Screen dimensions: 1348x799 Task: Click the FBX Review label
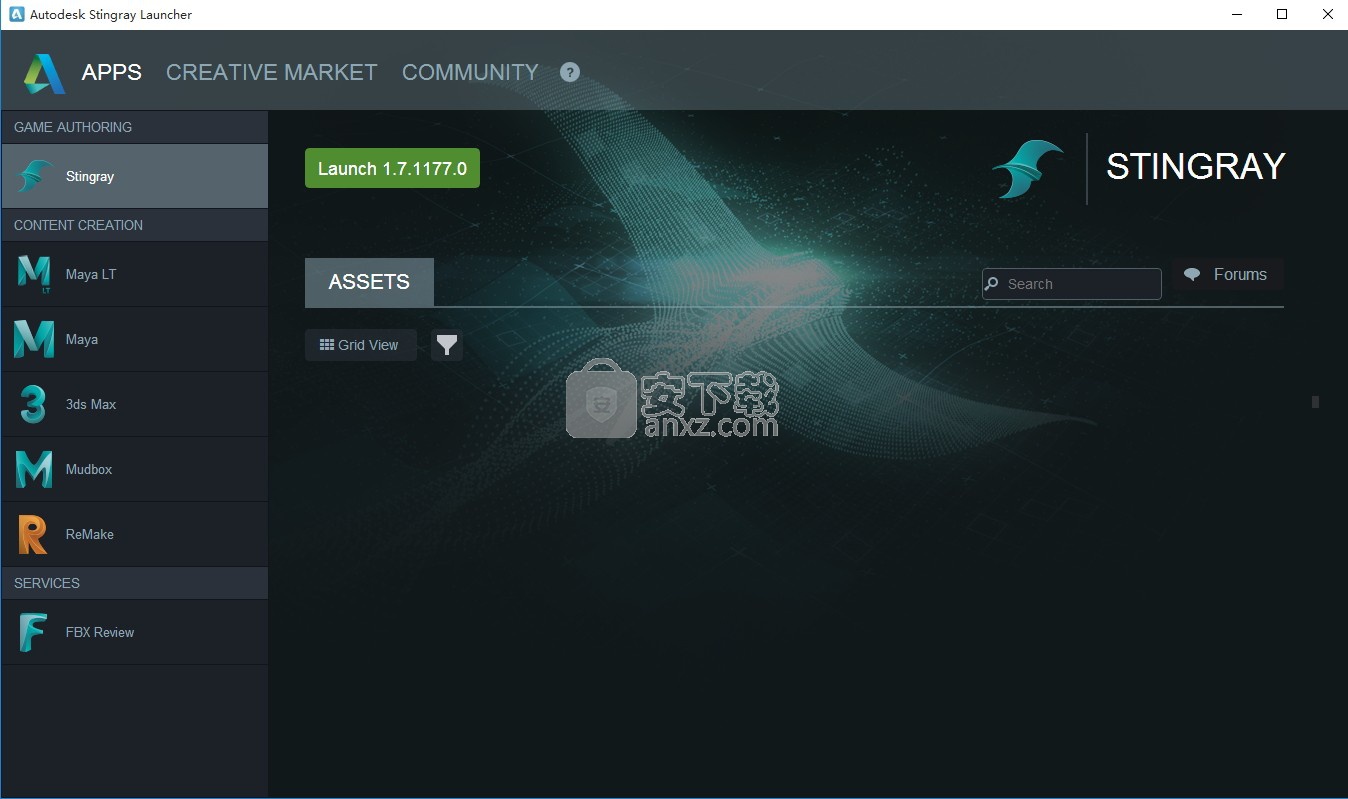pyautogui.click(x=100, y=632)
